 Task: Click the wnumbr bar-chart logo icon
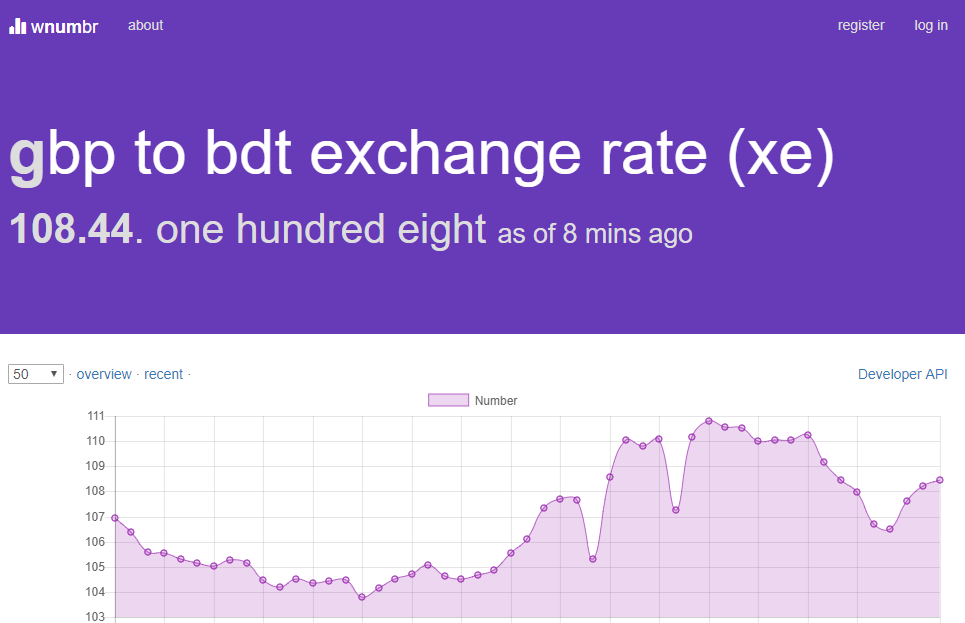tap(18, 26)
